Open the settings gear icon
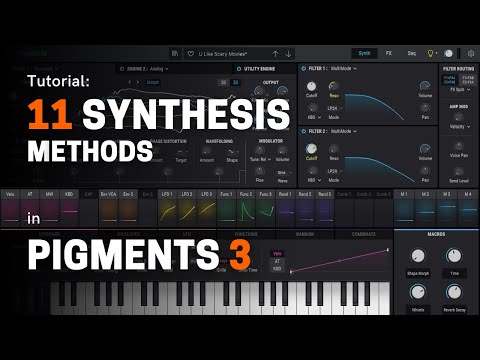The height and width of the screenshot is (360, 480). [471, 53]
